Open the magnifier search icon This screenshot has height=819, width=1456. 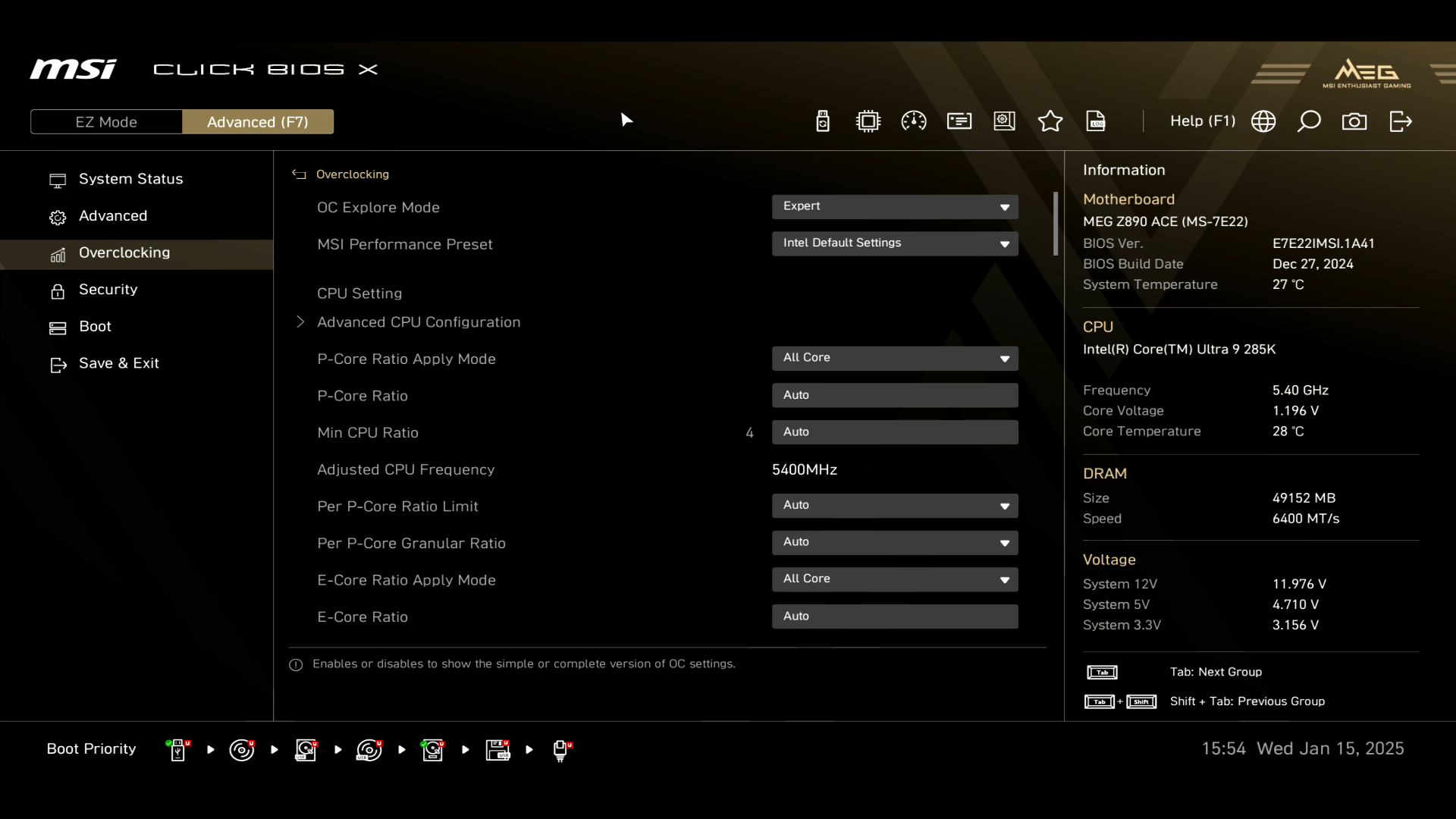[x=1309, y=121]
